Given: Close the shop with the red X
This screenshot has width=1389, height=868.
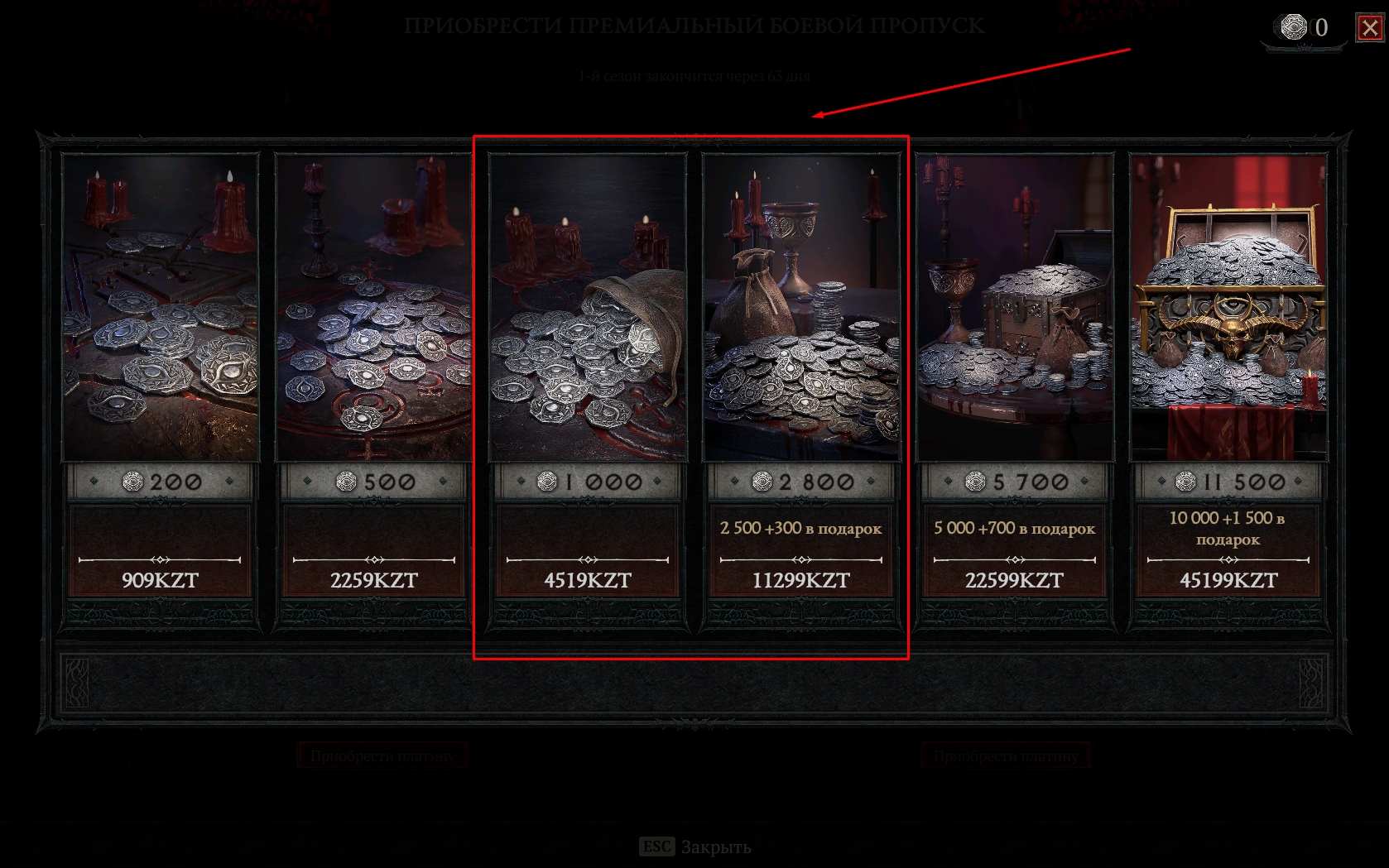Looking at the screenshot, I should 1370,28.
